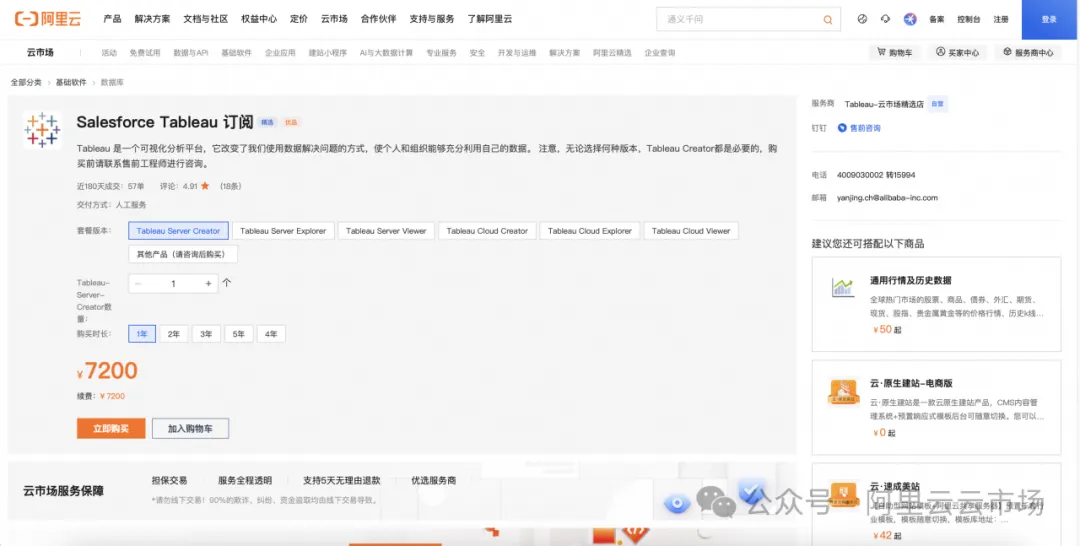Click 基础软件 in the breadcrumb

coord(71,82)
